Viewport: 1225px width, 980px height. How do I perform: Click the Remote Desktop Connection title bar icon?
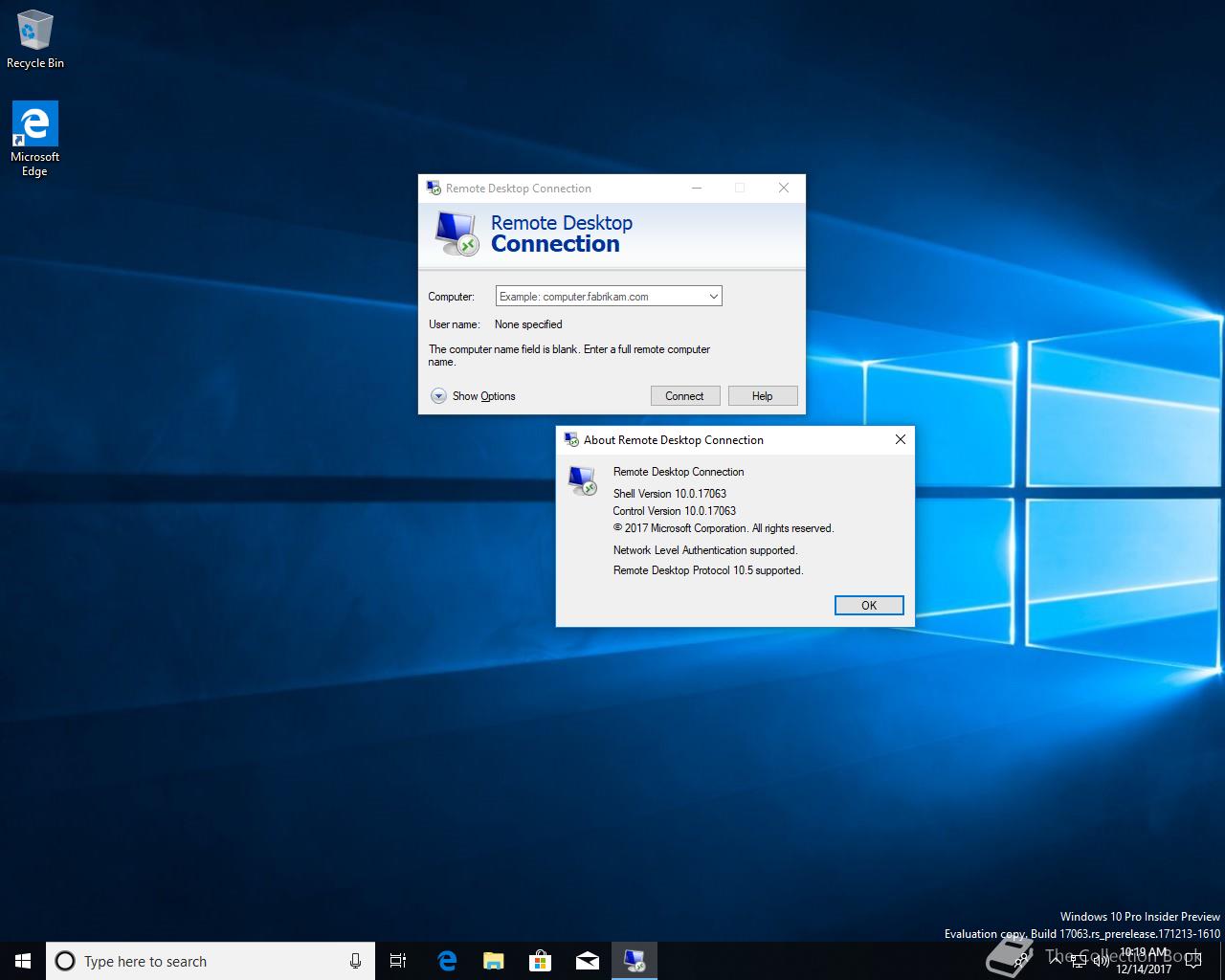[434, 188]
